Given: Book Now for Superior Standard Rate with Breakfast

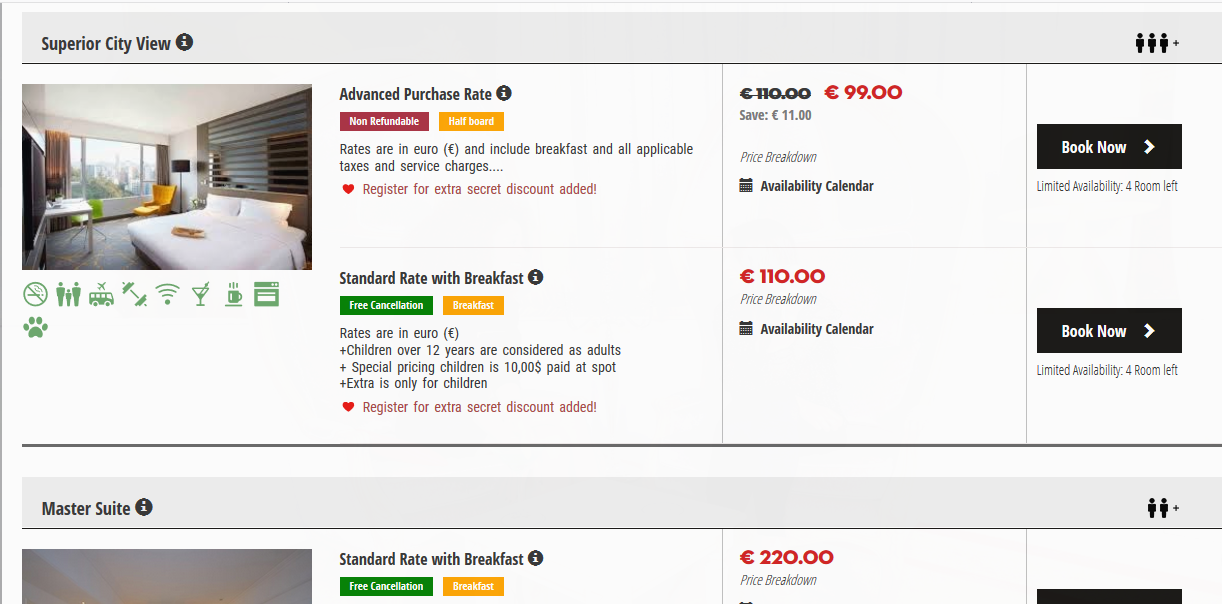Looking at the screenshot, I should 1109,331.
